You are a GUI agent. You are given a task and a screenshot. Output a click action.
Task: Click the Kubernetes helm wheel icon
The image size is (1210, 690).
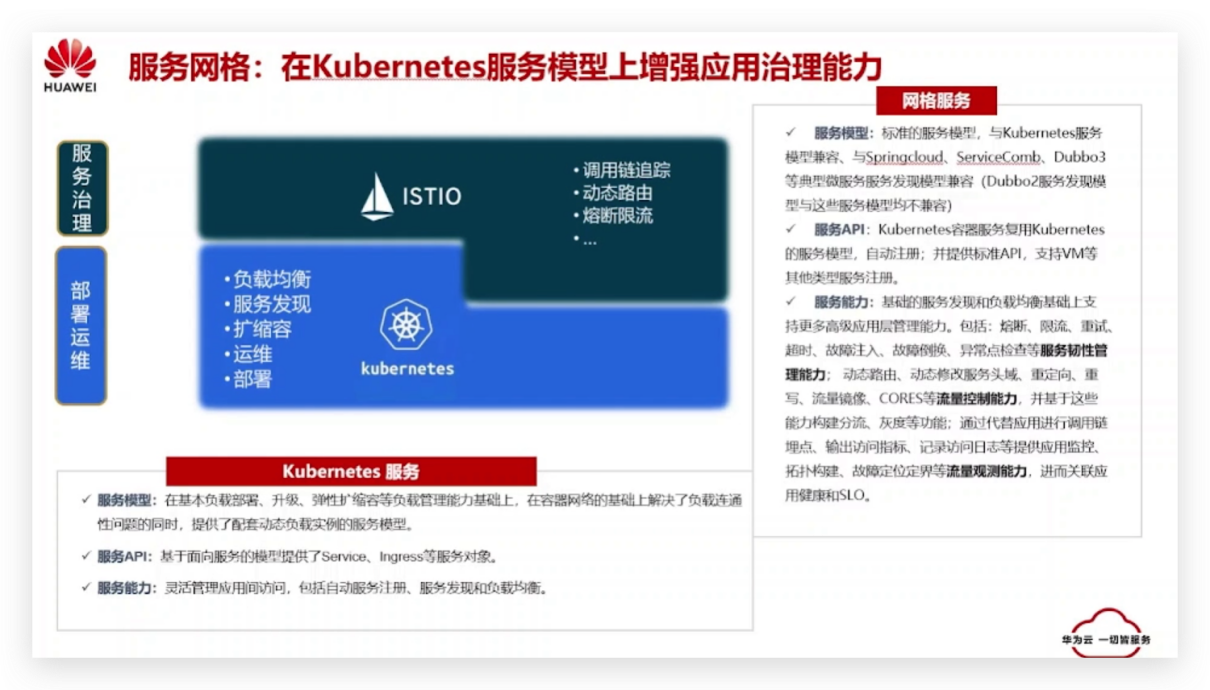click(x=406, y=325)
